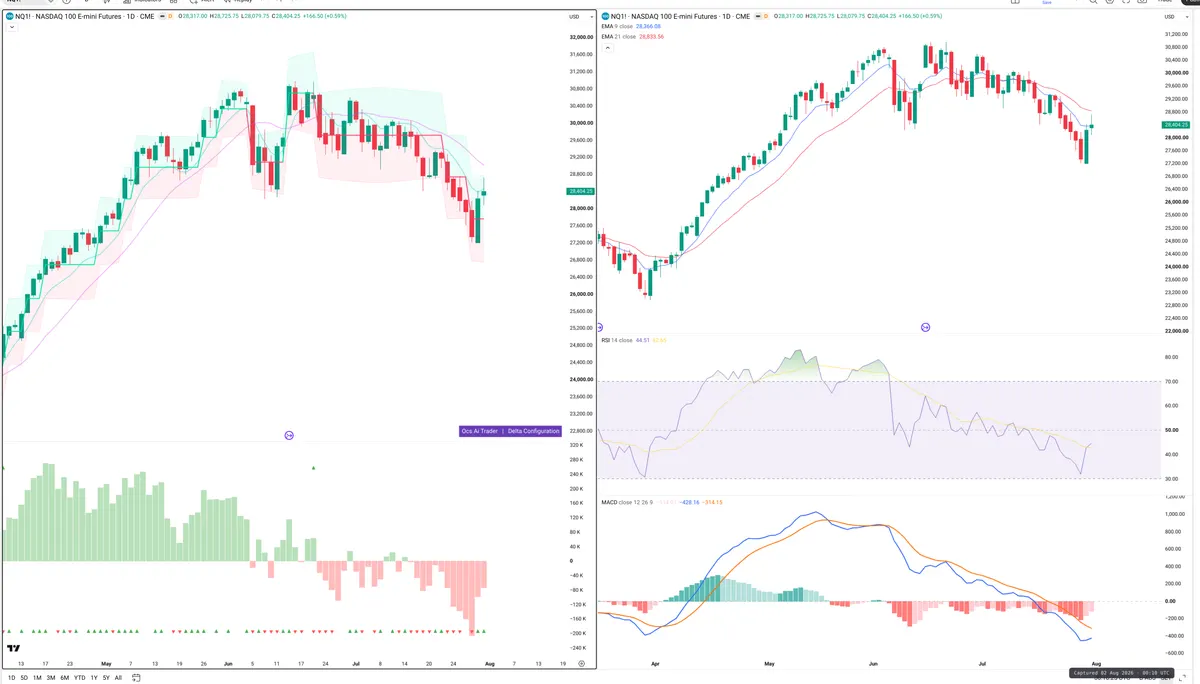Open Delta Configuration on the left chart
The image size is (1200, 684).
pos(532,431)
